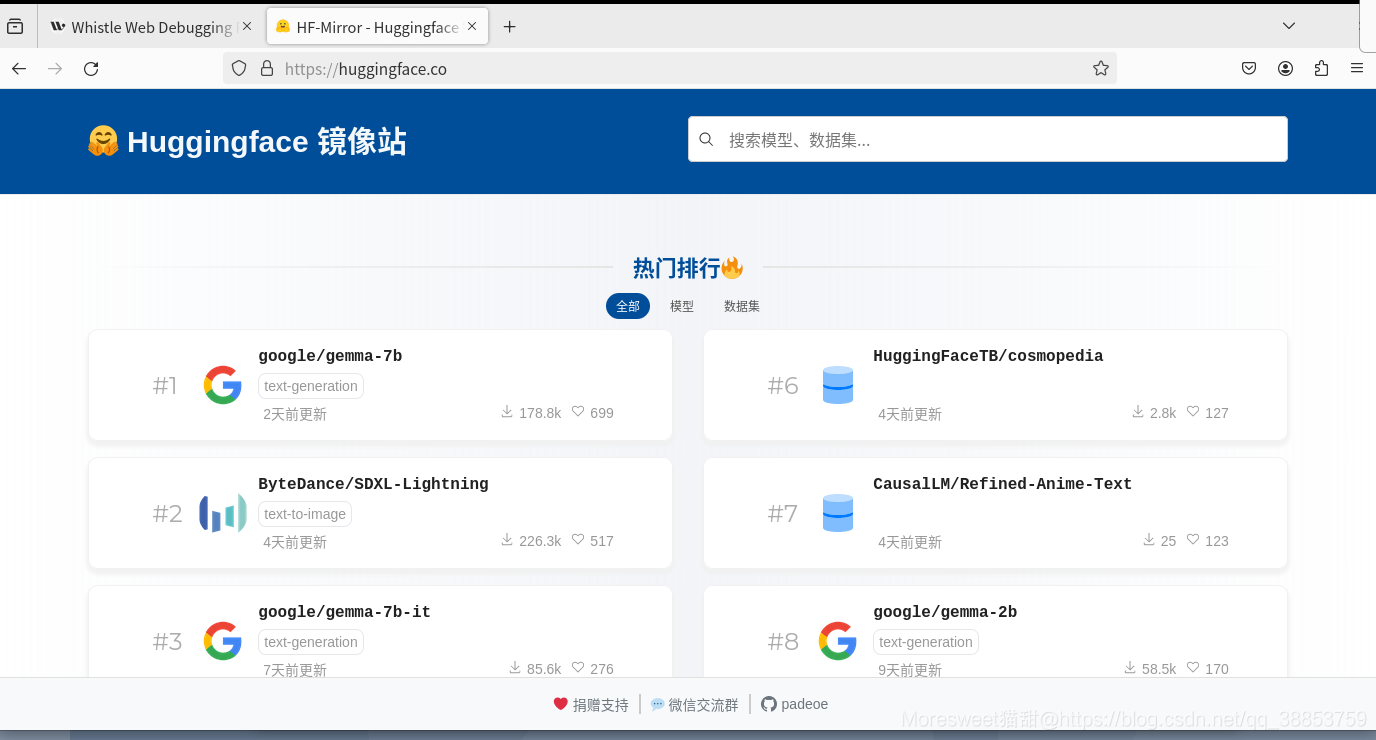Image resolution: width=1376 pixels, height=740 pixels.
Task: Click the model and dataset search box
Action: tap(988, 140)
